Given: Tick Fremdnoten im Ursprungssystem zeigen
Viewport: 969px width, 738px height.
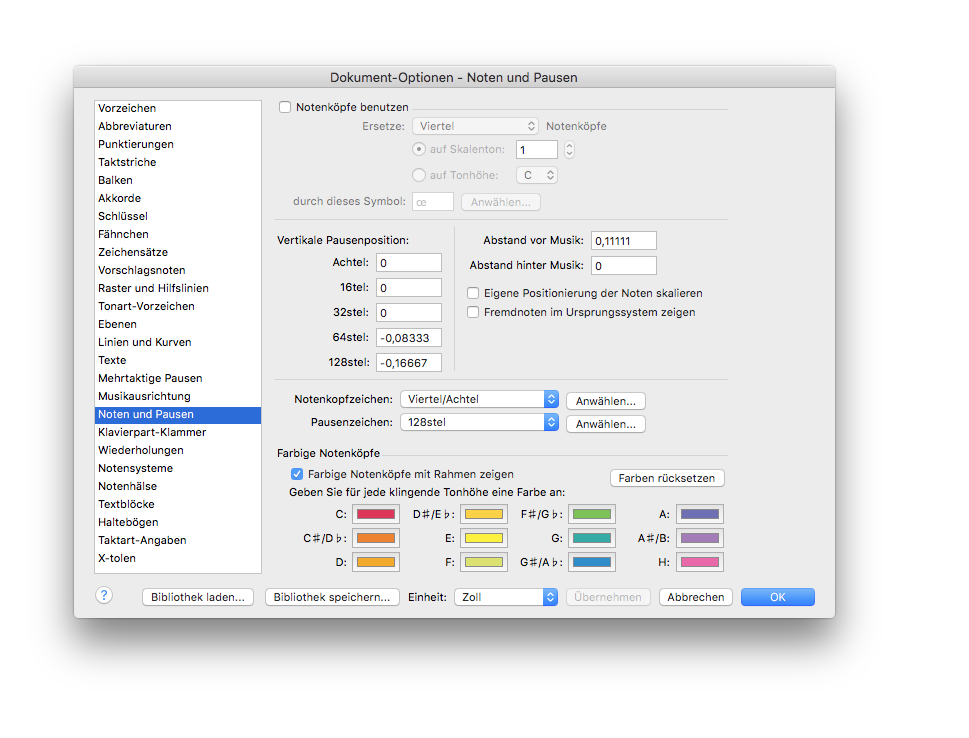Looking at the screenshot, I should coord(473,312).
